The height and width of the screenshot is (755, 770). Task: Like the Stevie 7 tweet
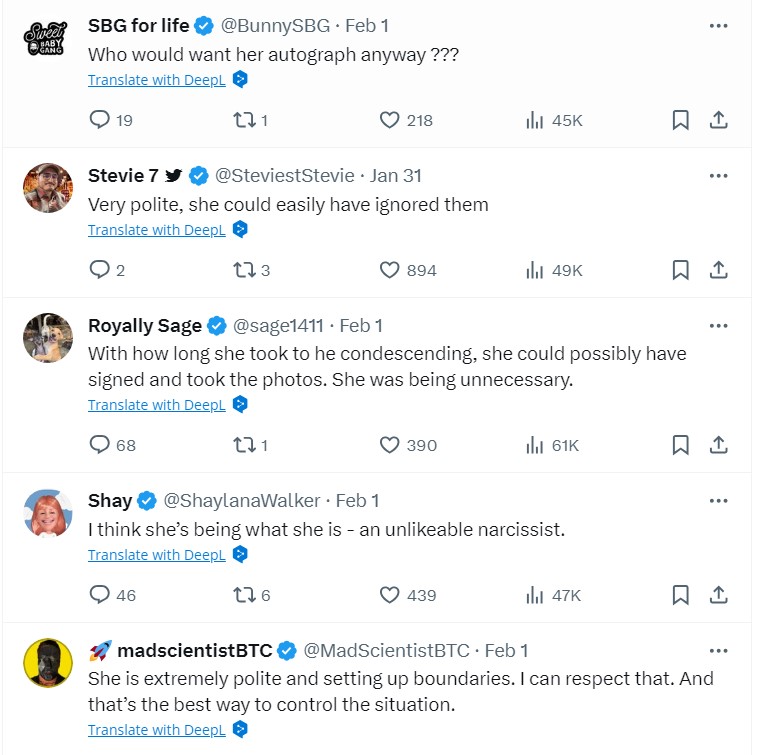tap(390, 270)
